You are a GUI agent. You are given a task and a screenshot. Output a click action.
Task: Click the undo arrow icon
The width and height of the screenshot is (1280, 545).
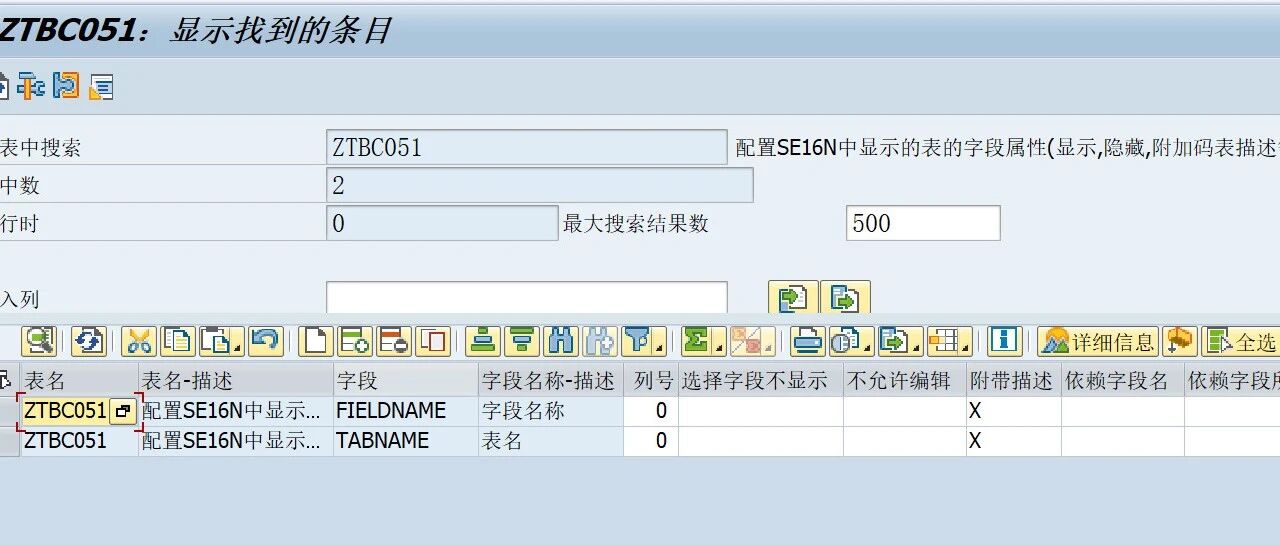265,341
